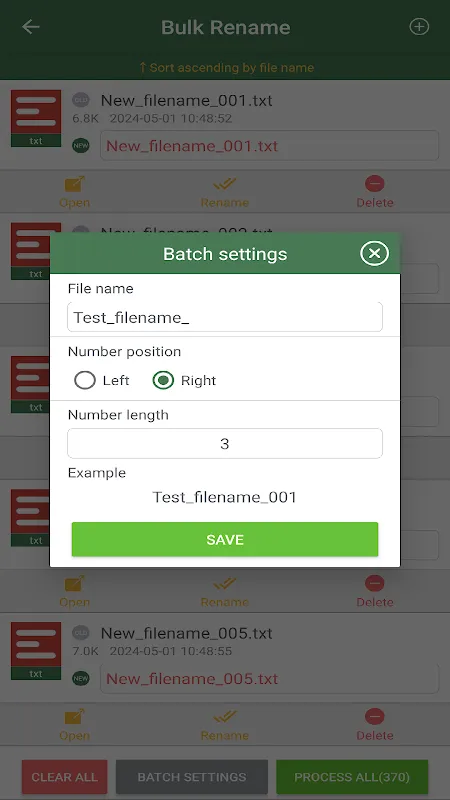Screen dimensions: 450x800
Task: Click the File name input field
Action: click(x=225, y=317)
